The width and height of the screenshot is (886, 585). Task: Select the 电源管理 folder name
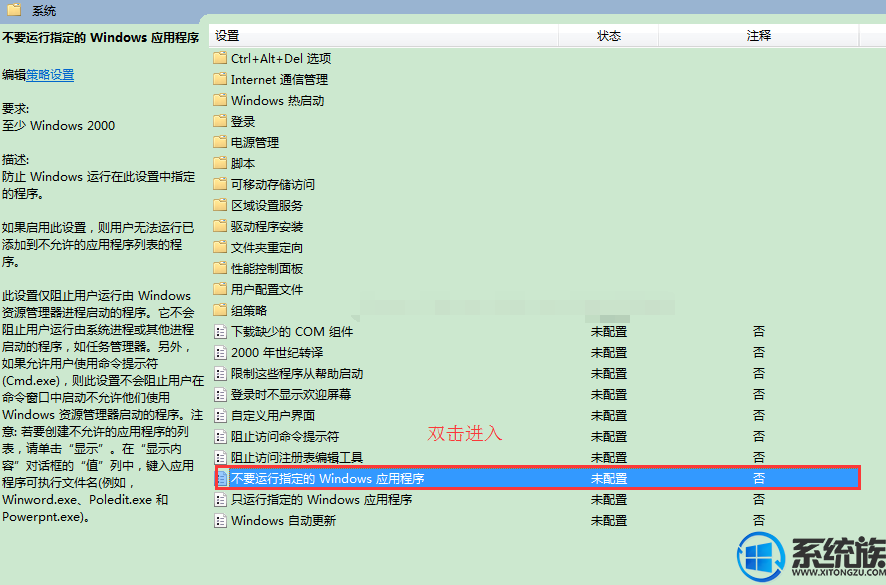tap(255, 142)
